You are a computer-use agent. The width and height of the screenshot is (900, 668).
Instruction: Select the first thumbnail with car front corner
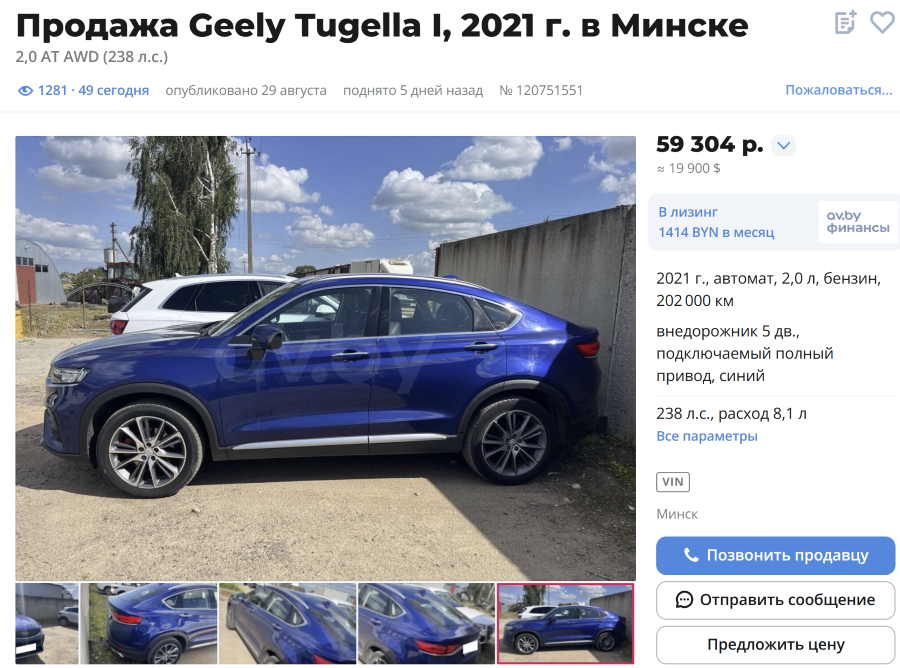(46, 624)
